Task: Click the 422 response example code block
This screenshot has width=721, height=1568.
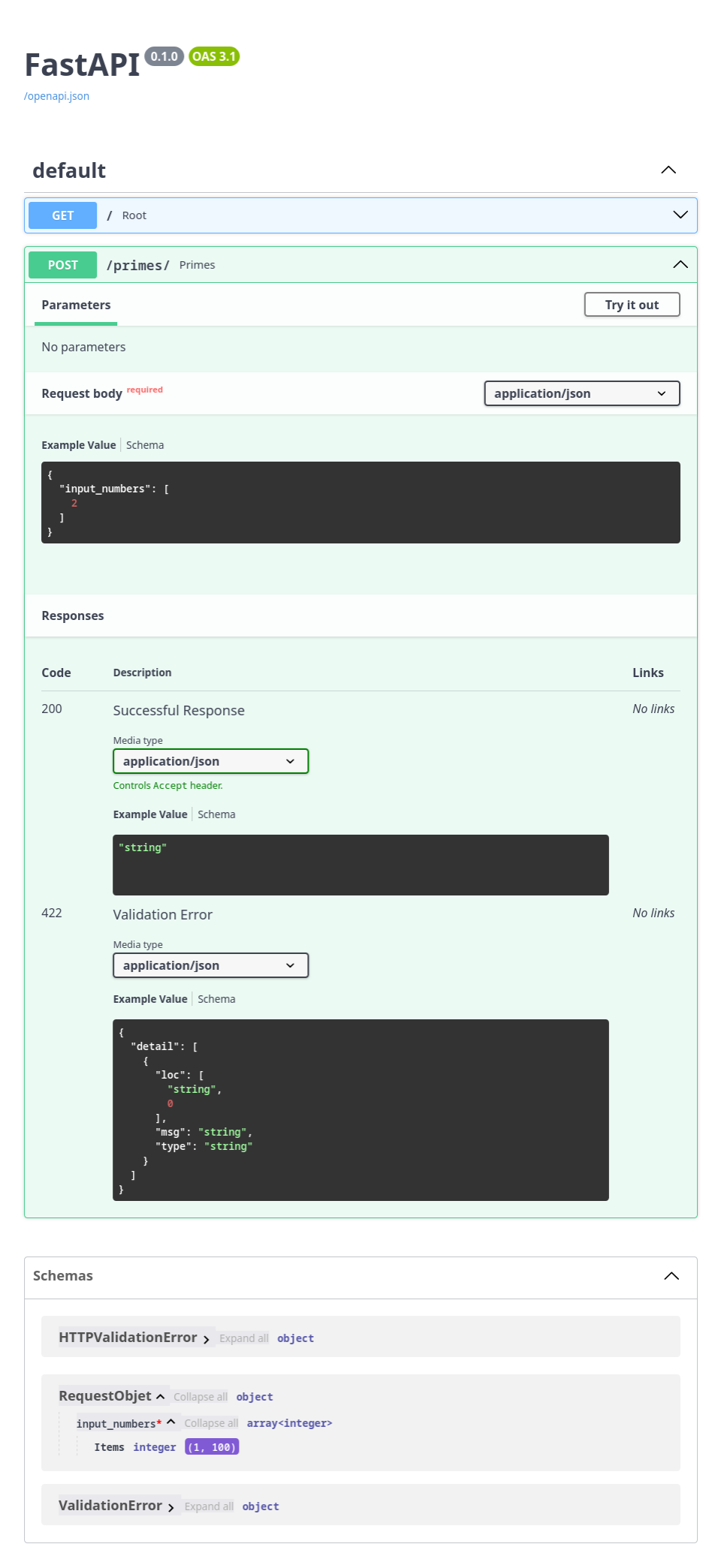Action: point(360,1110)
